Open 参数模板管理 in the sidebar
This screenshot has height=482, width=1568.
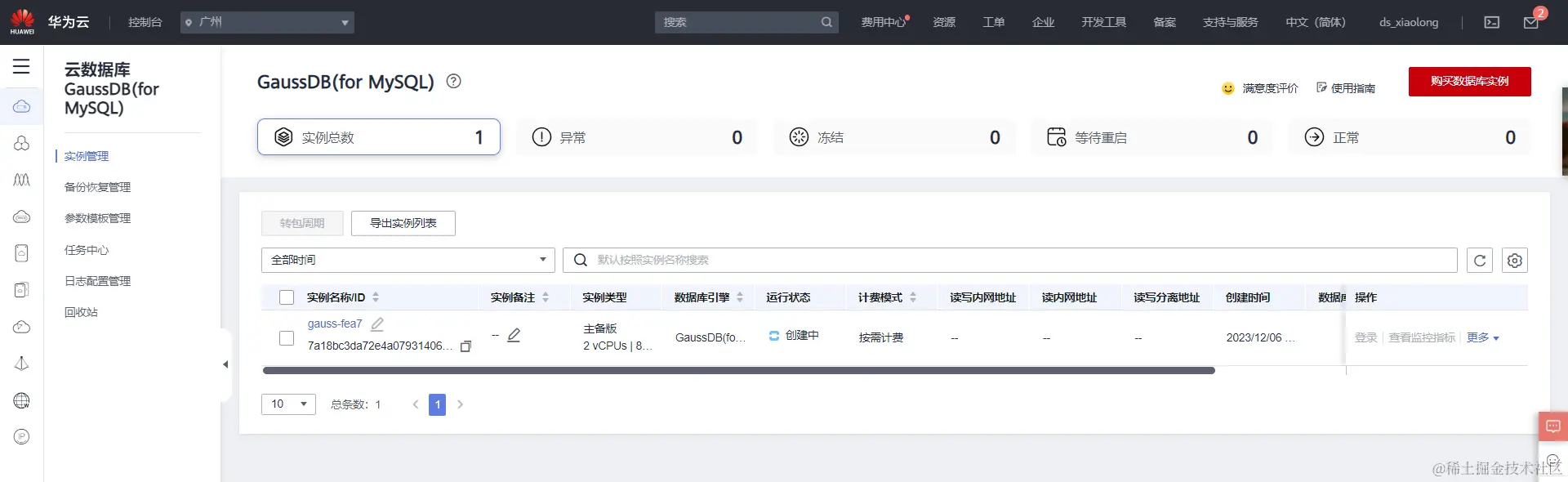[97, 218]
